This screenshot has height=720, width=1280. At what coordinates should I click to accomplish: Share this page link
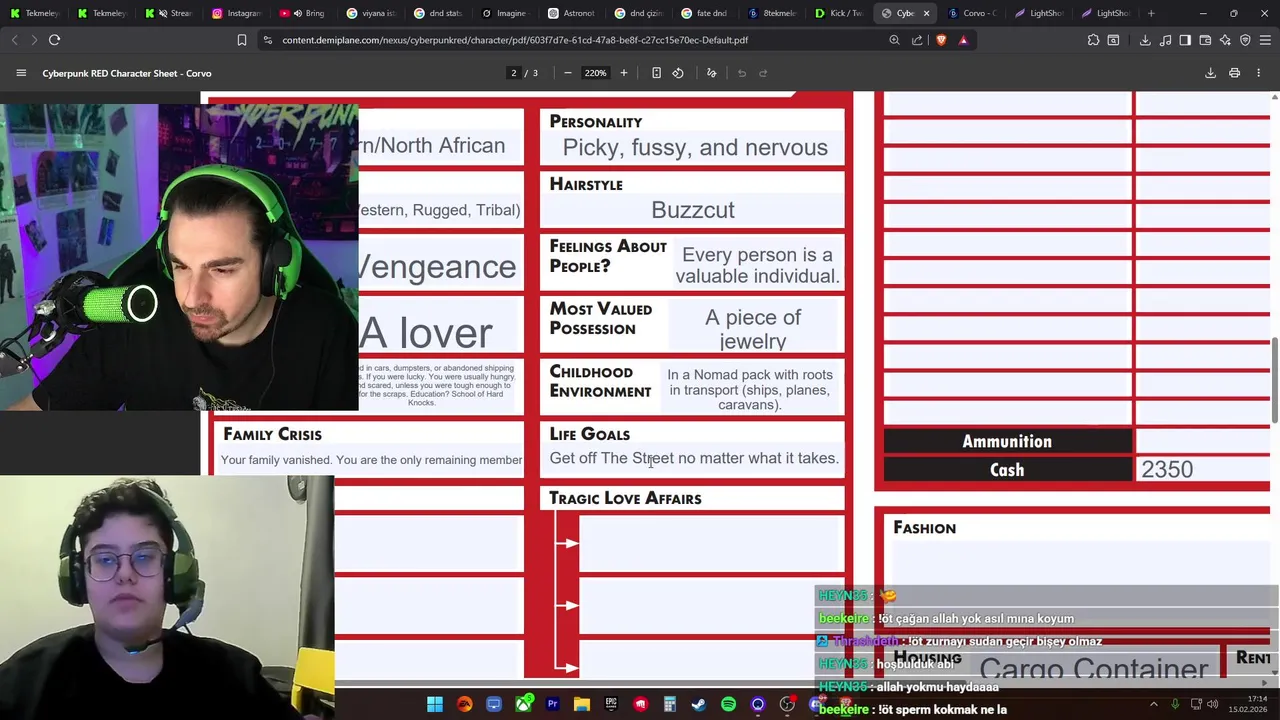click(x=917, y=40)
